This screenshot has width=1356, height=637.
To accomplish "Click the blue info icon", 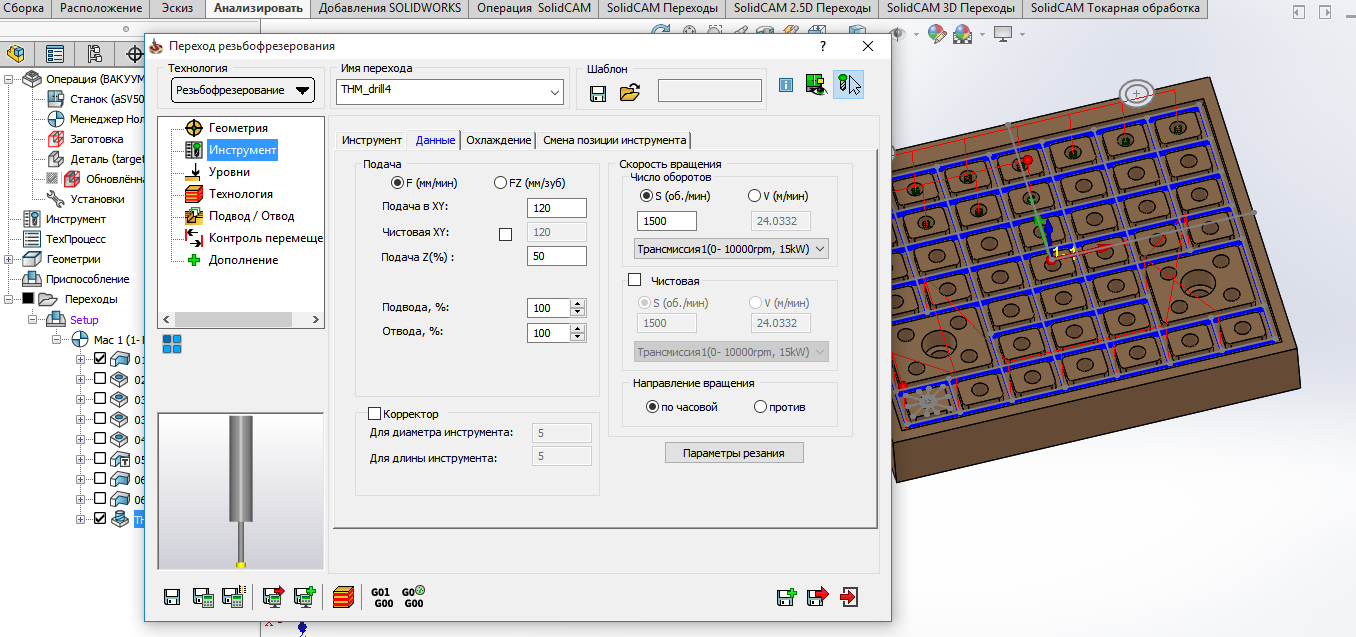I will pyautogui.click(x=786, y=85).
